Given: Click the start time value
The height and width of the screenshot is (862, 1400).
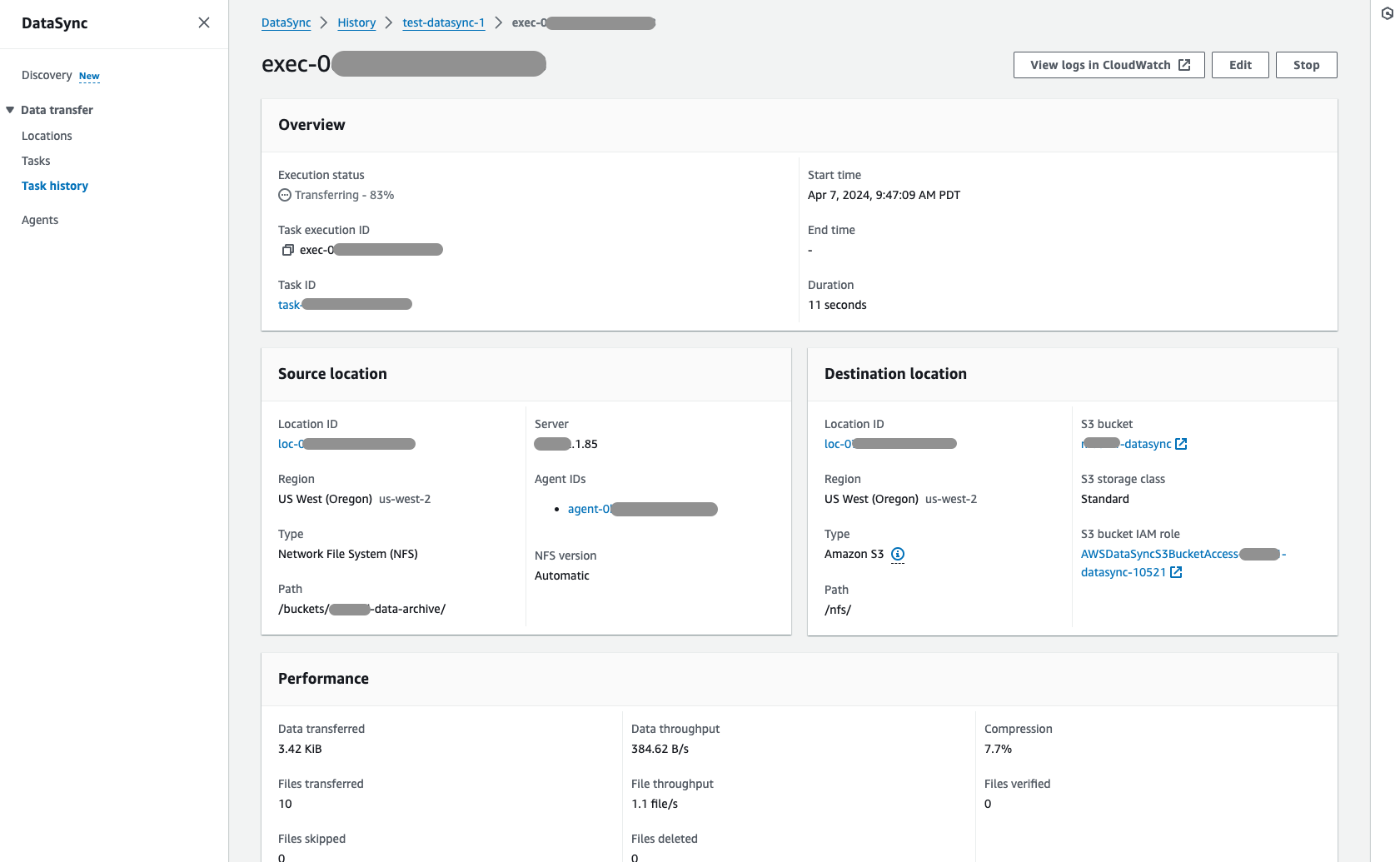Looking at the screenshot, I should (x=884, y=195).
